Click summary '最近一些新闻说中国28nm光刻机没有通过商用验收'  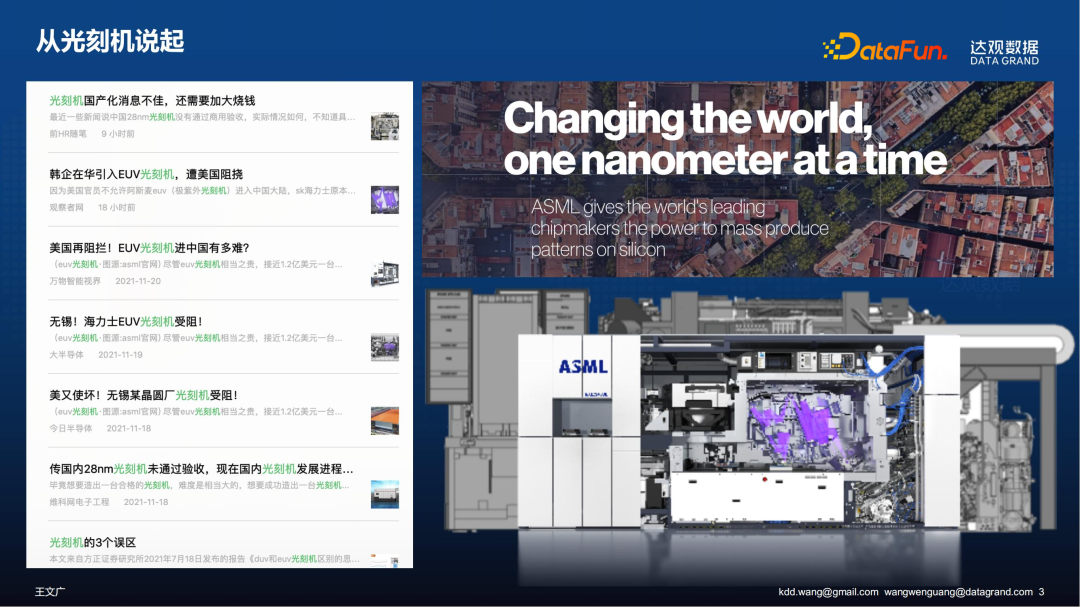point(202,117)
